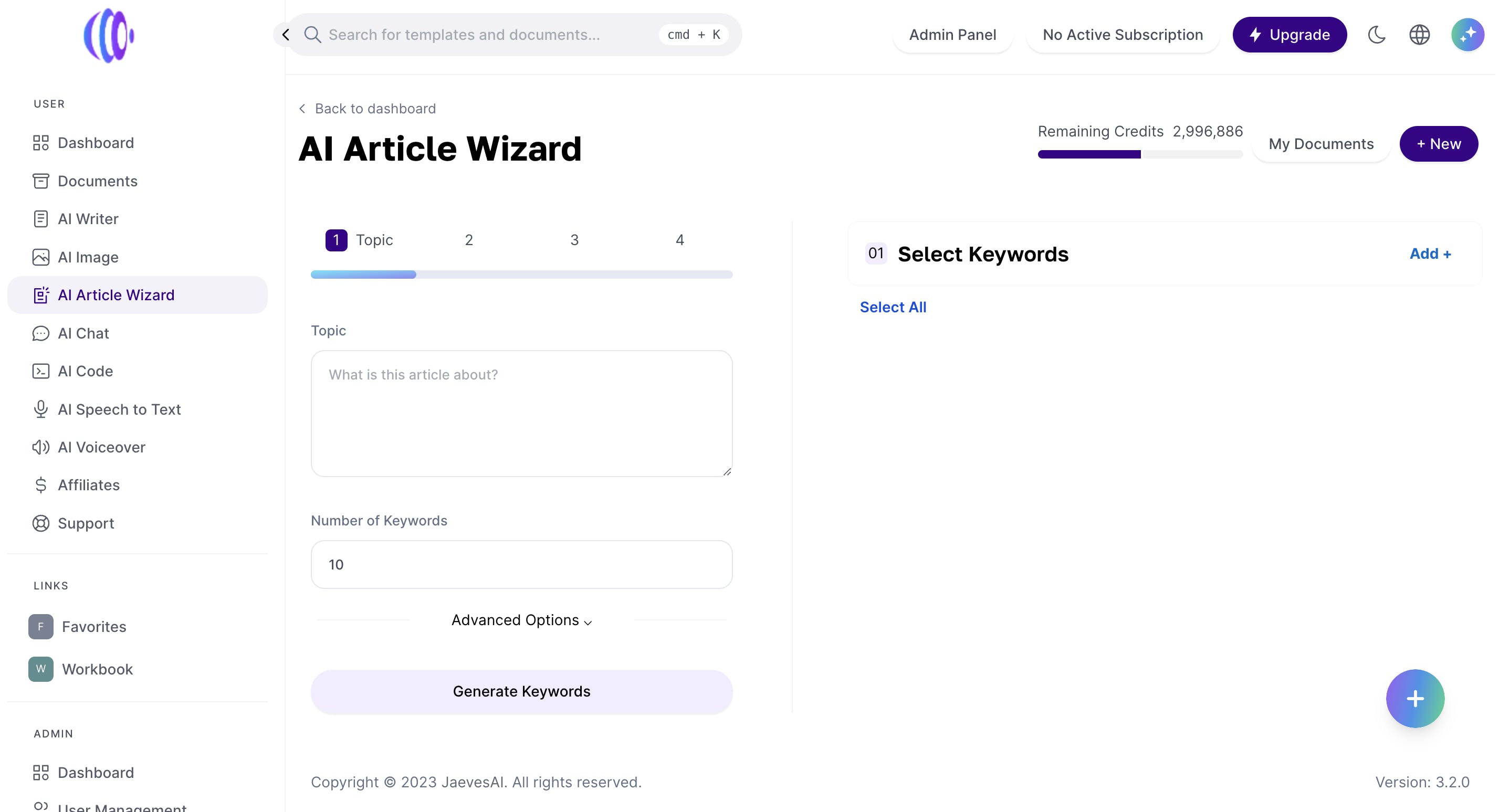Viewport: 1499px width, 812px height.
Task: Open the language globe icon
Action: (1419, 35)
